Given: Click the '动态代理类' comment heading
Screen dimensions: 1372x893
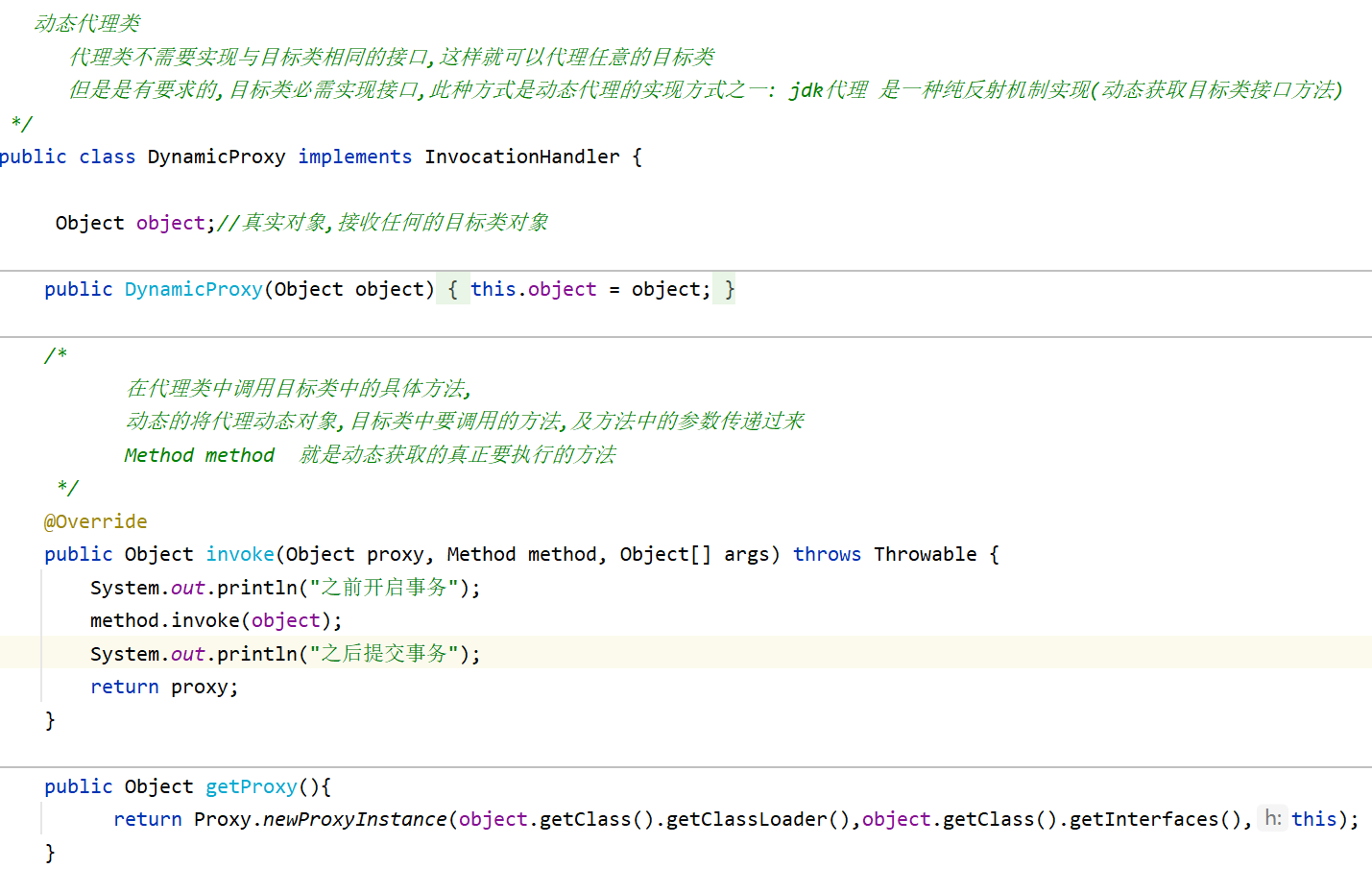Looking at the screenshot, I should point(86,23).
